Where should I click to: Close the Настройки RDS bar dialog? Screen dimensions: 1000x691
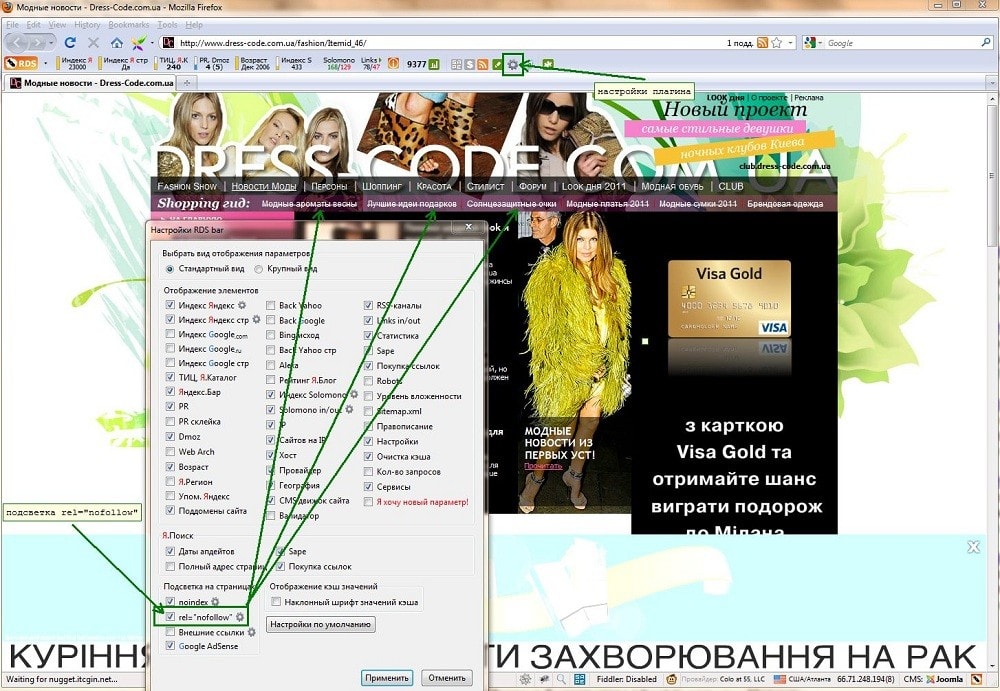(468, 227)
